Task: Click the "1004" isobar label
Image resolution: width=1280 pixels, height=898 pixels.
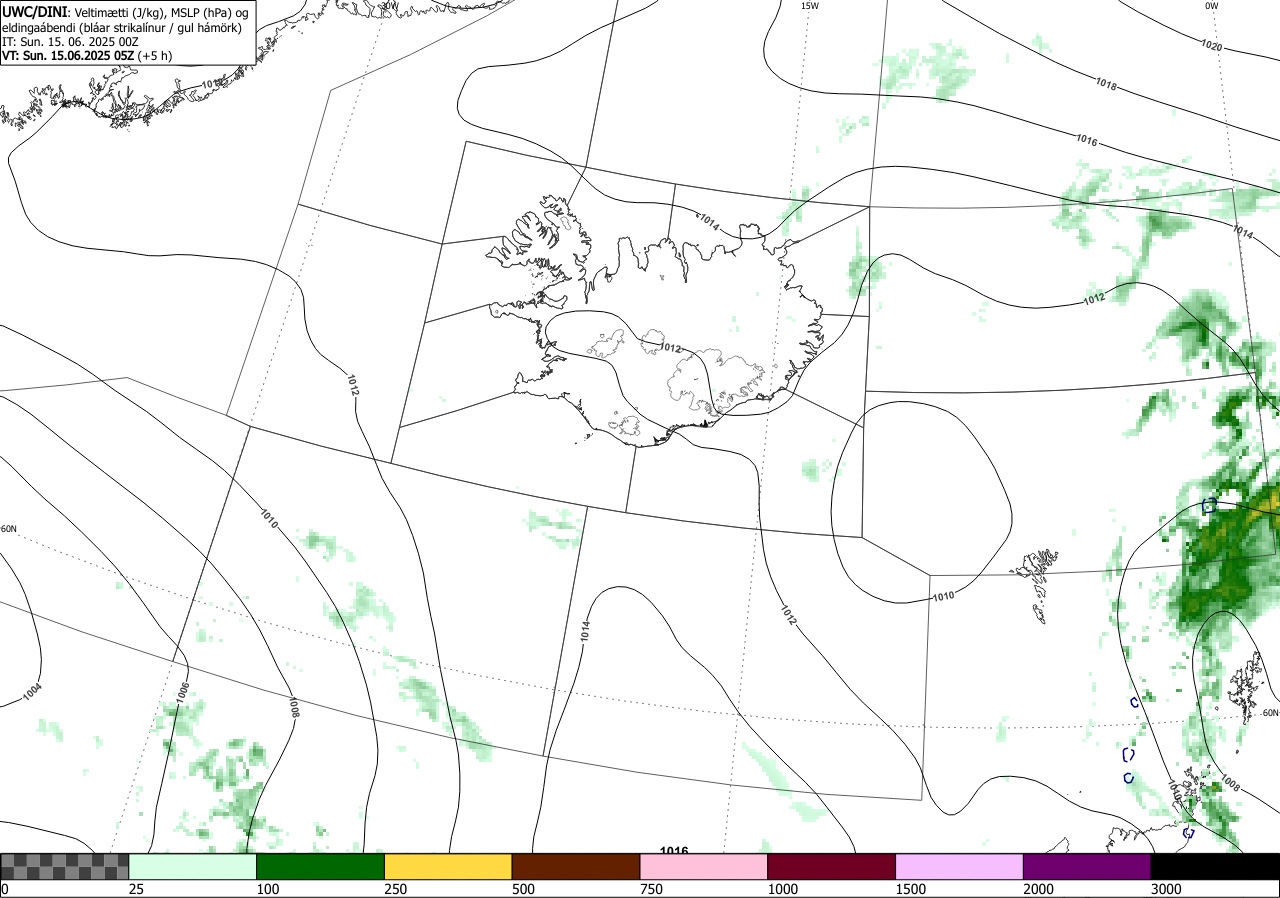Action: coord(33,691)
